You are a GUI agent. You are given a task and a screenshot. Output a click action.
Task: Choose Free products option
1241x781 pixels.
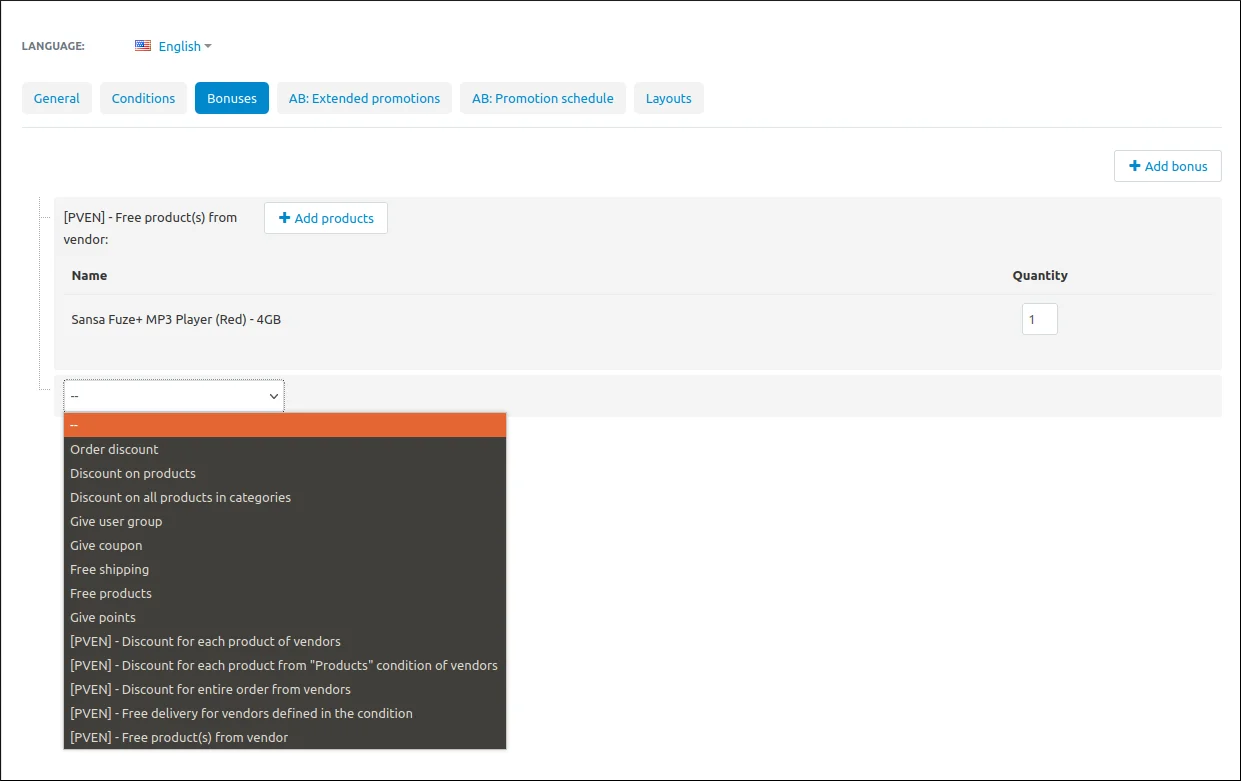285,593
